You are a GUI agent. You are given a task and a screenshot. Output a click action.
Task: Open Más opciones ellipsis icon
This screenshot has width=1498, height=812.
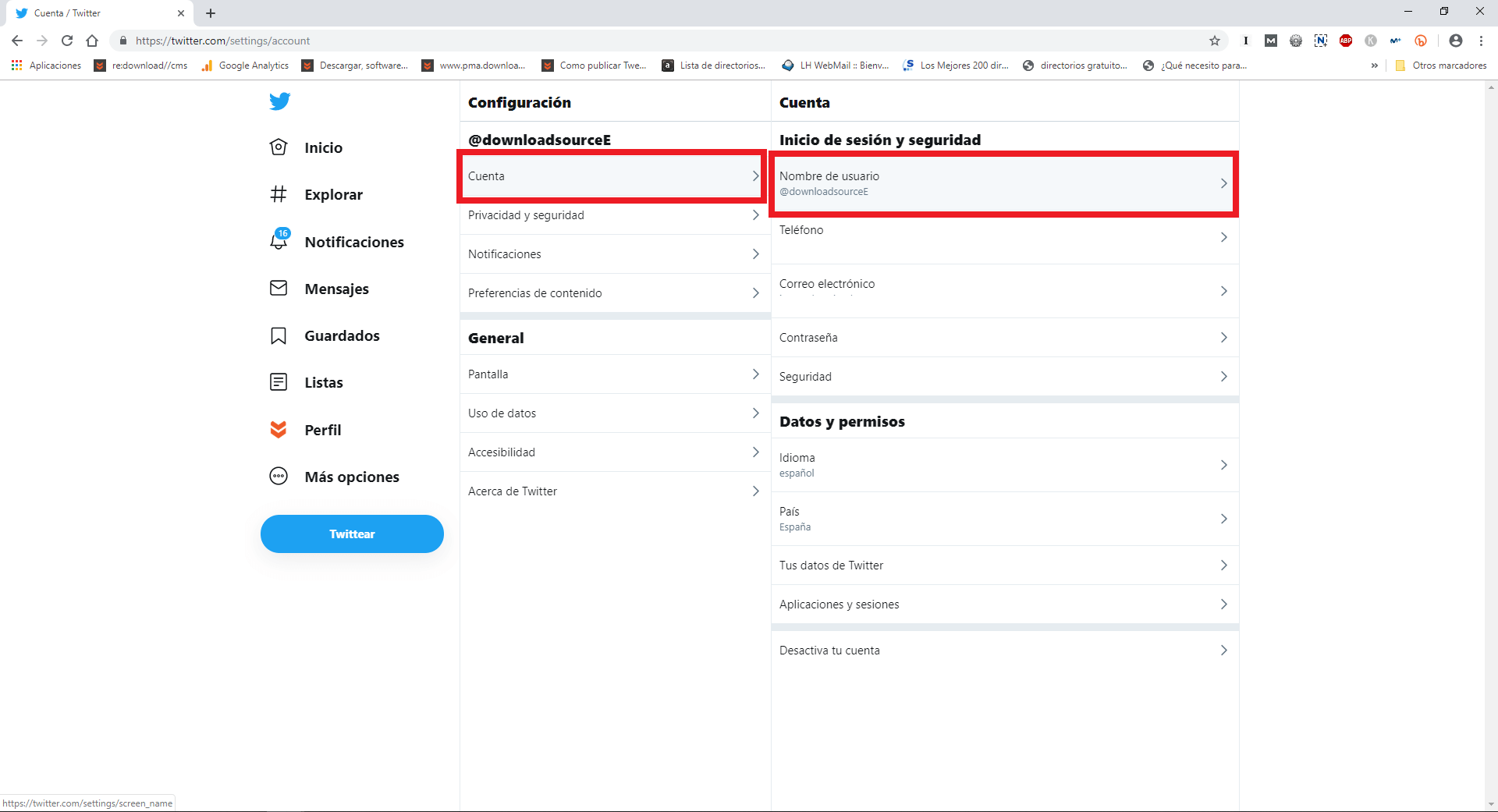click(279, 476)
